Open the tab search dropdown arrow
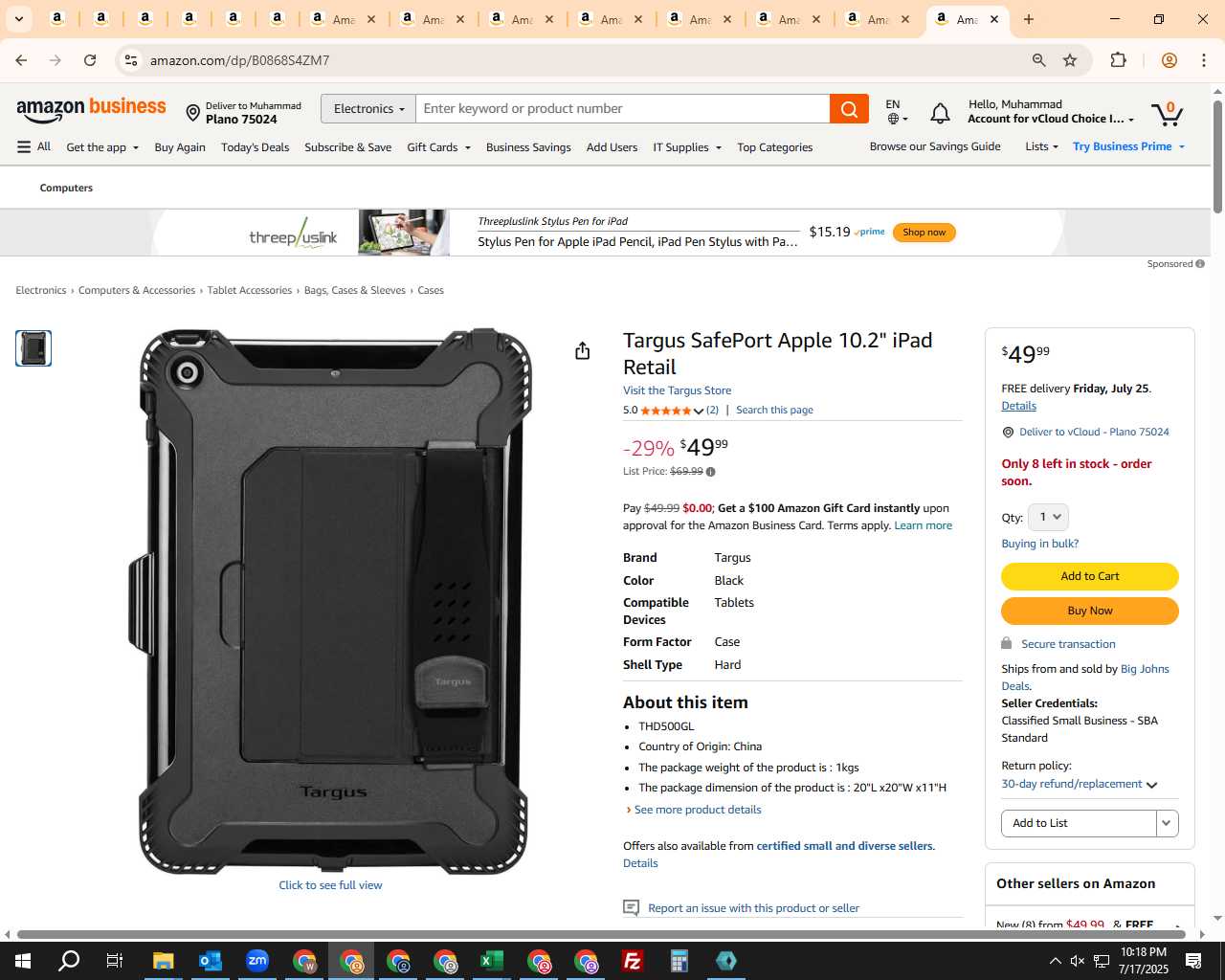 [x=18, y=19]
